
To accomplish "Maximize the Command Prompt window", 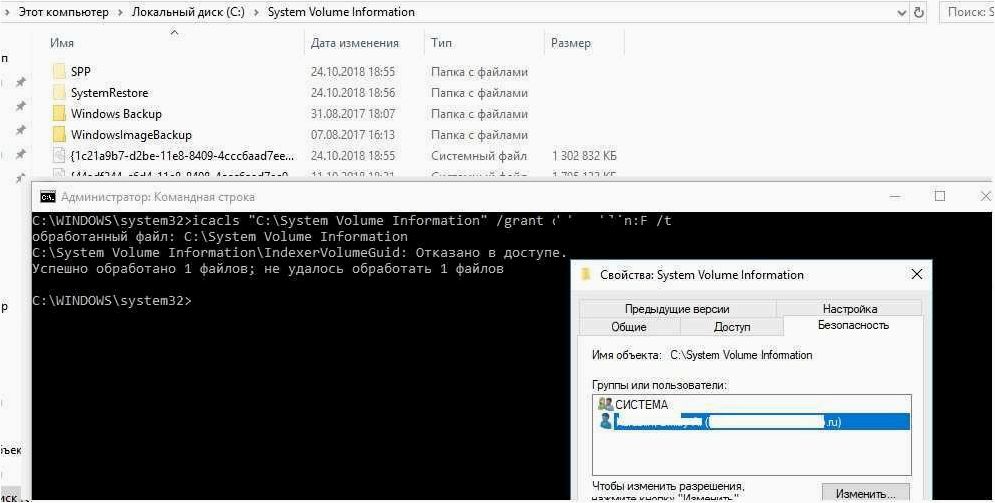I will click(x=940, y=197).
